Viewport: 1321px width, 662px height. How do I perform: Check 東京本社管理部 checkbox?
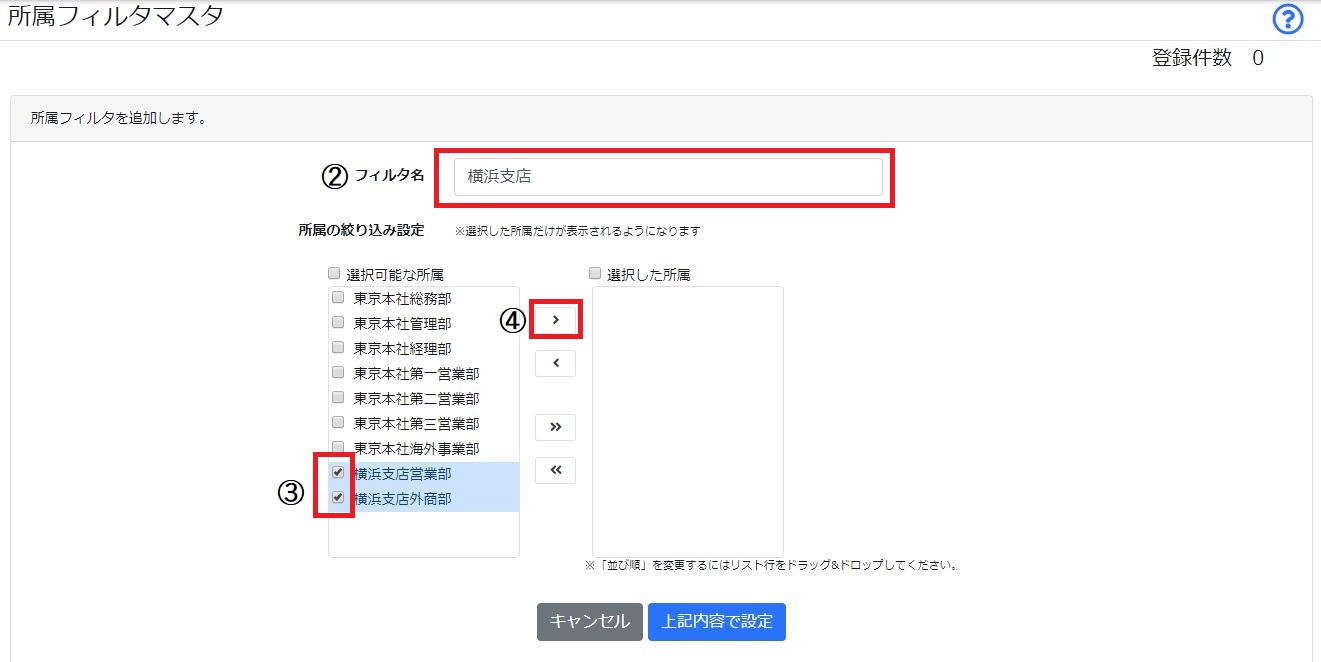click(x=338, y=322)
